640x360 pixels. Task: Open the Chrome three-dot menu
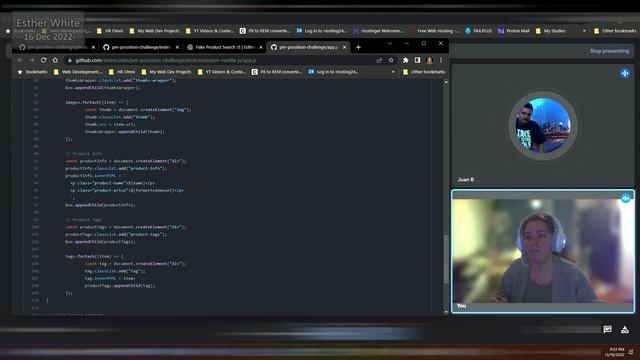tap(441, 60)
